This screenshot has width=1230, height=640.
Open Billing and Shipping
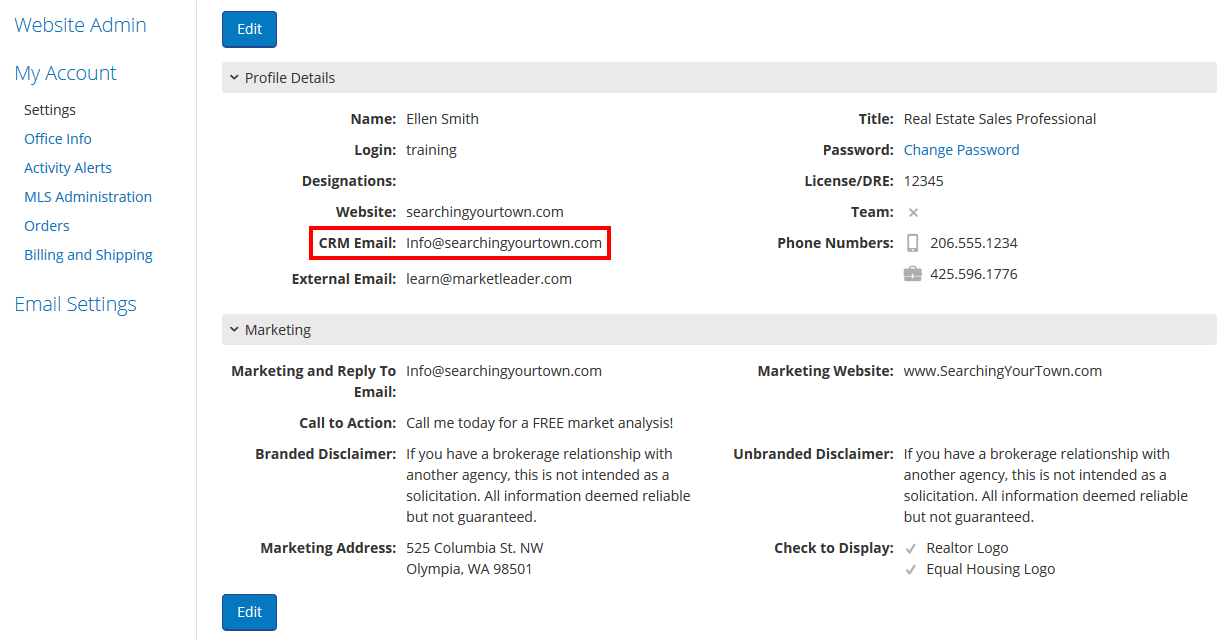[88, 255]
